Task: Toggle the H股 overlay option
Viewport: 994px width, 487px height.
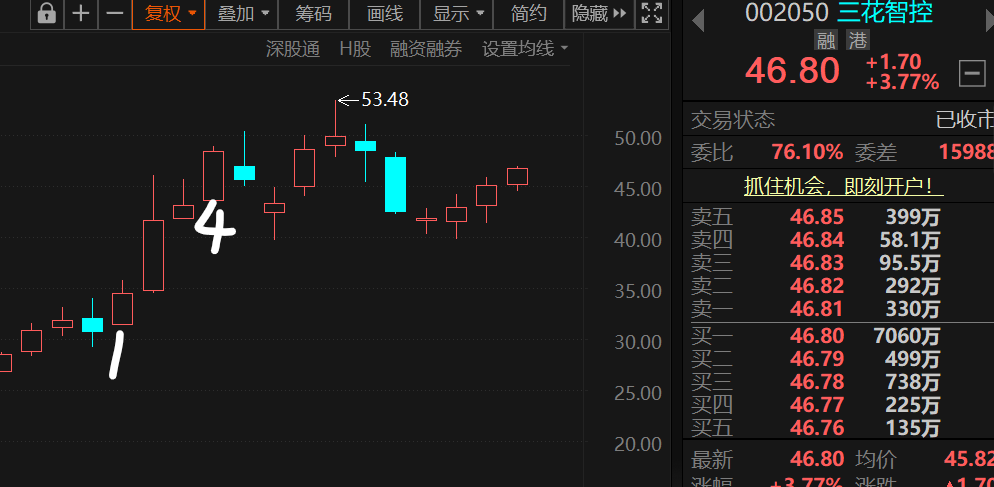Action: 355,49
